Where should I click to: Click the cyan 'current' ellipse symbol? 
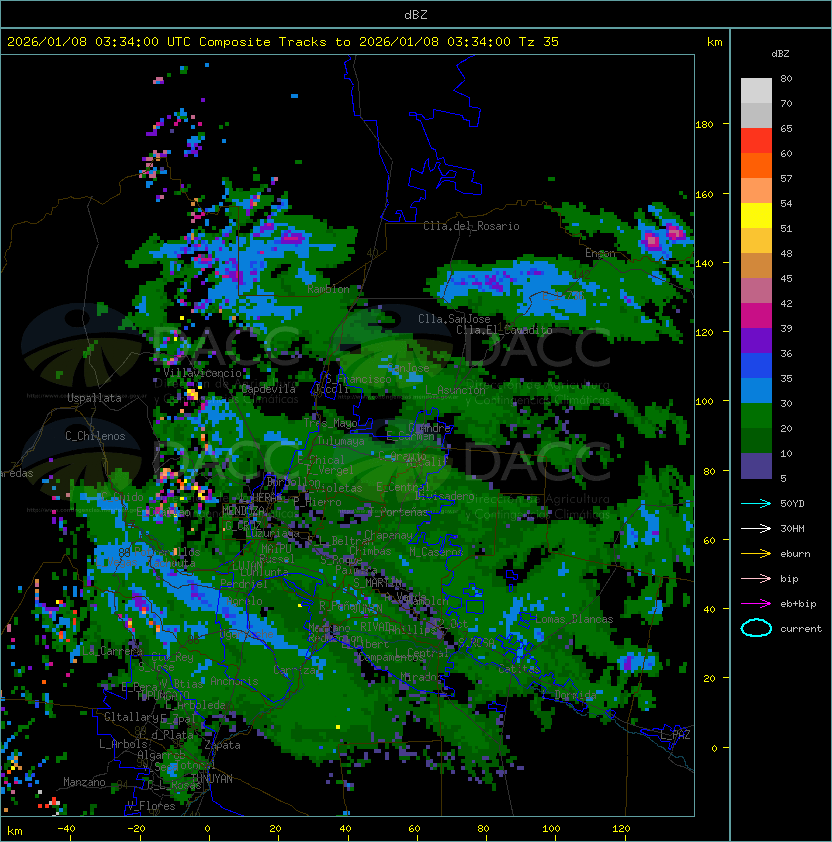click(x=756, y=628)
